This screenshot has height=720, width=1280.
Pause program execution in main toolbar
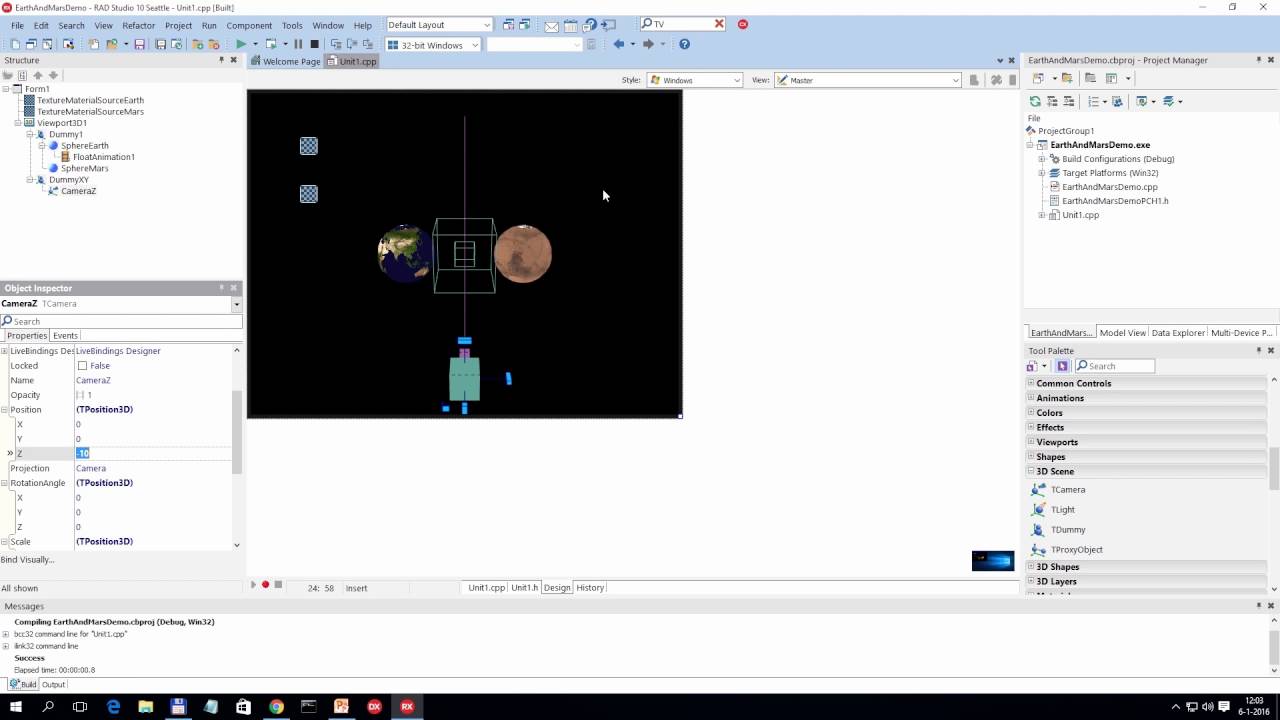tap(298, 44)
